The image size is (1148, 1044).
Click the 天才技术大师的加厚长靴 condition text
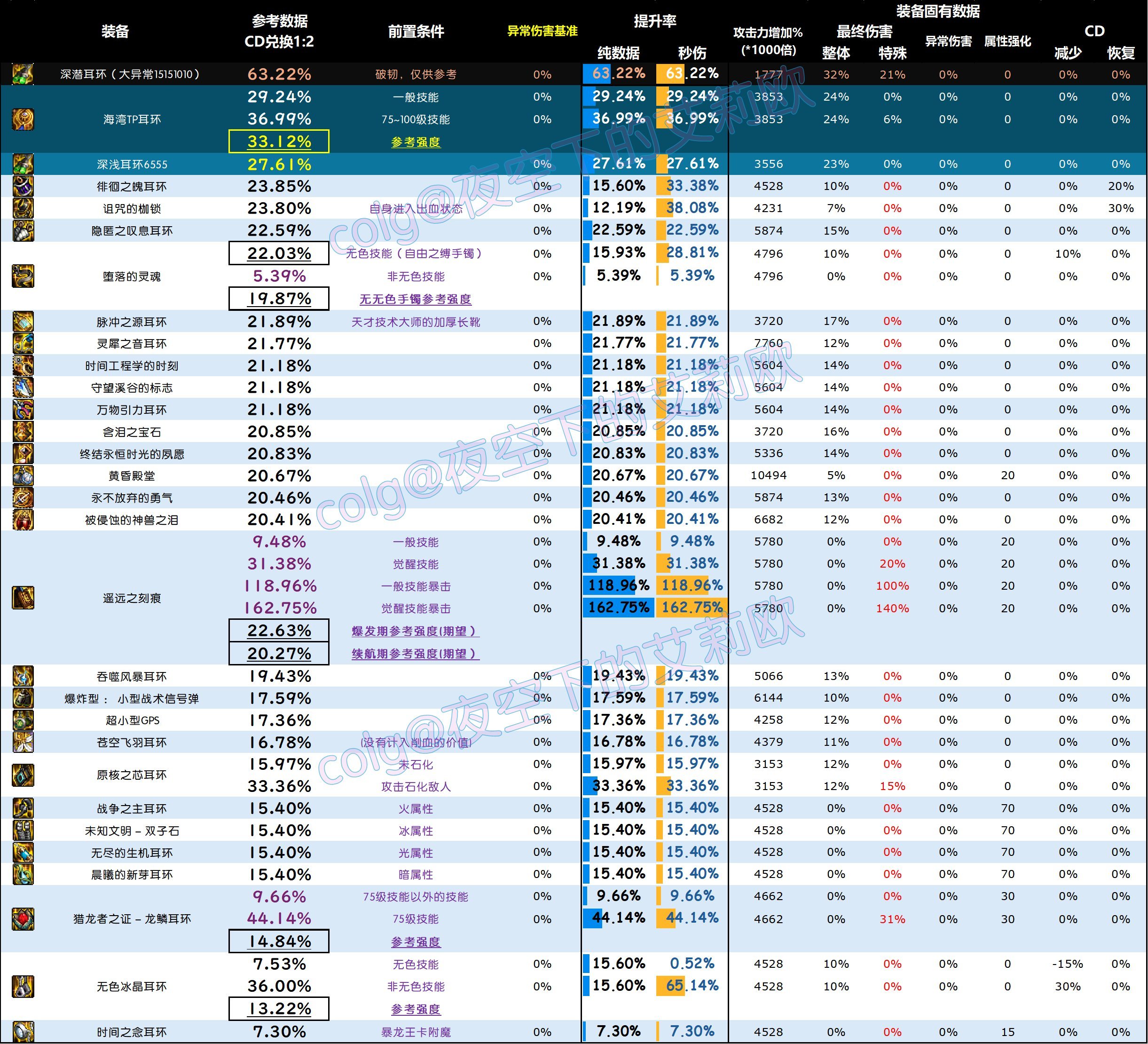[x=416, y=322]
